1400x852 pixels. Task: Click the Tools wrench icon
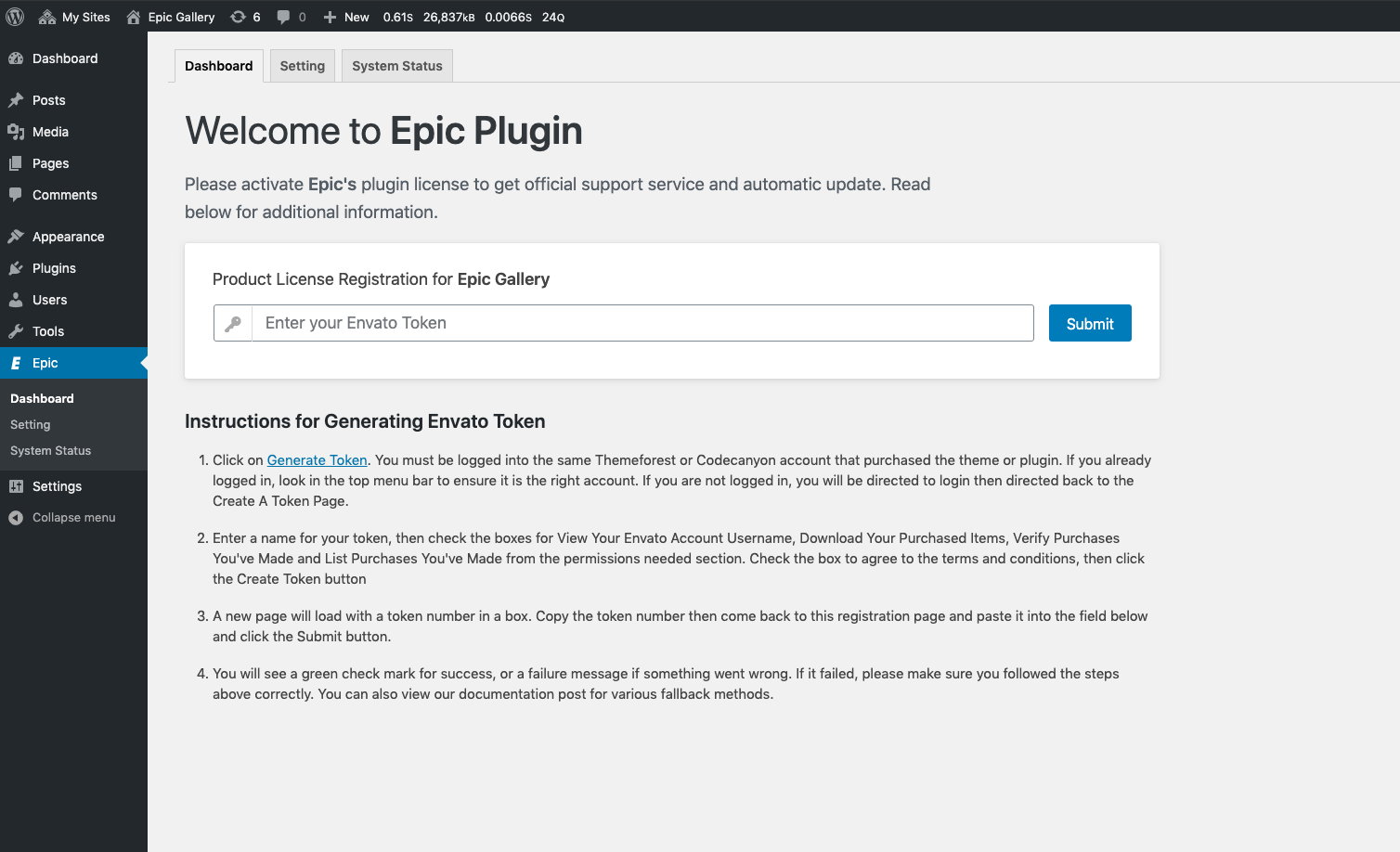(x=16, y=331)
